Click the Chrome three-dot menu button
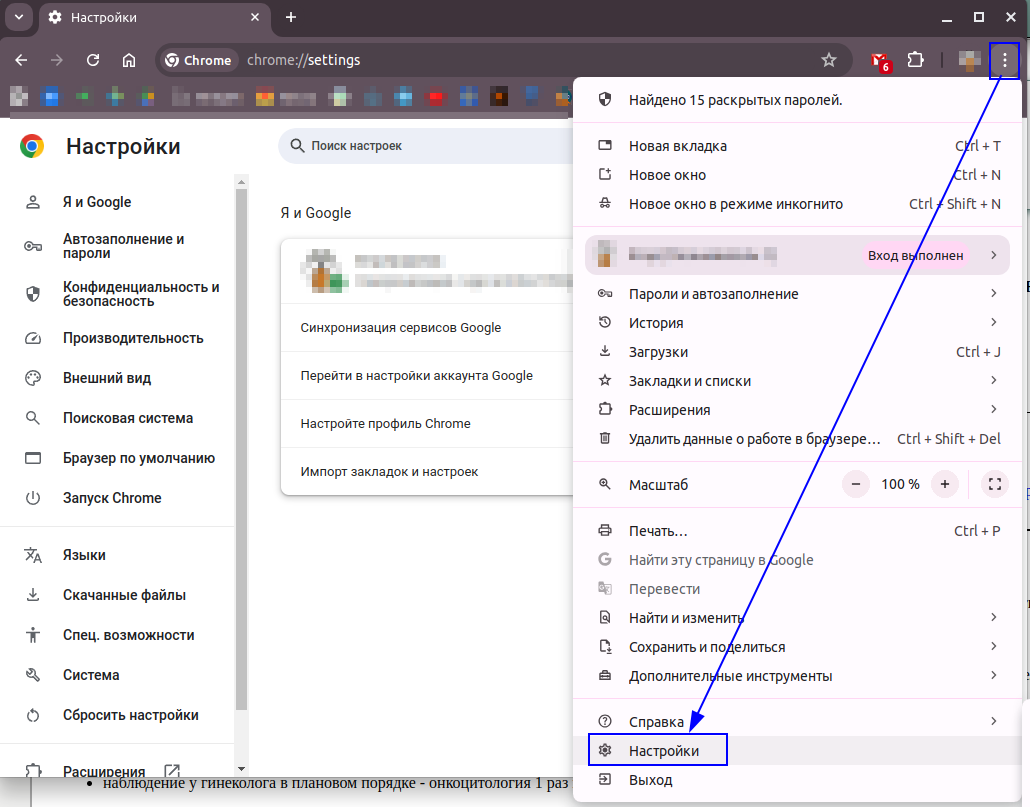This screenshot has width=1030, height=807. (x=1004, y=60)
